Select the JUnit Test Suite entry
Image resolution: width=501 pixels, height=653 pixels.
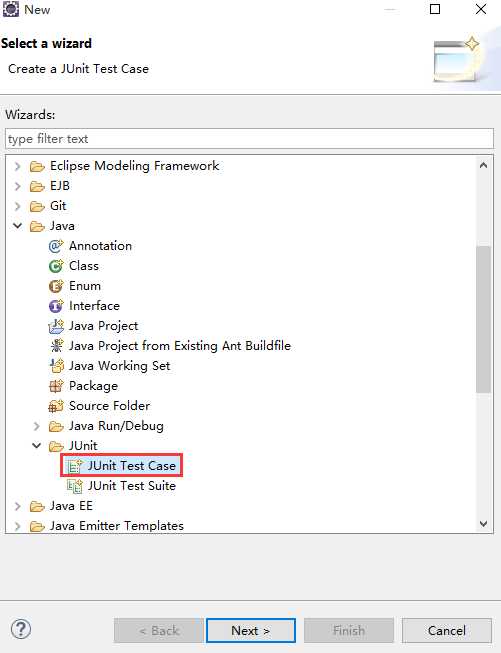point(132,486)
